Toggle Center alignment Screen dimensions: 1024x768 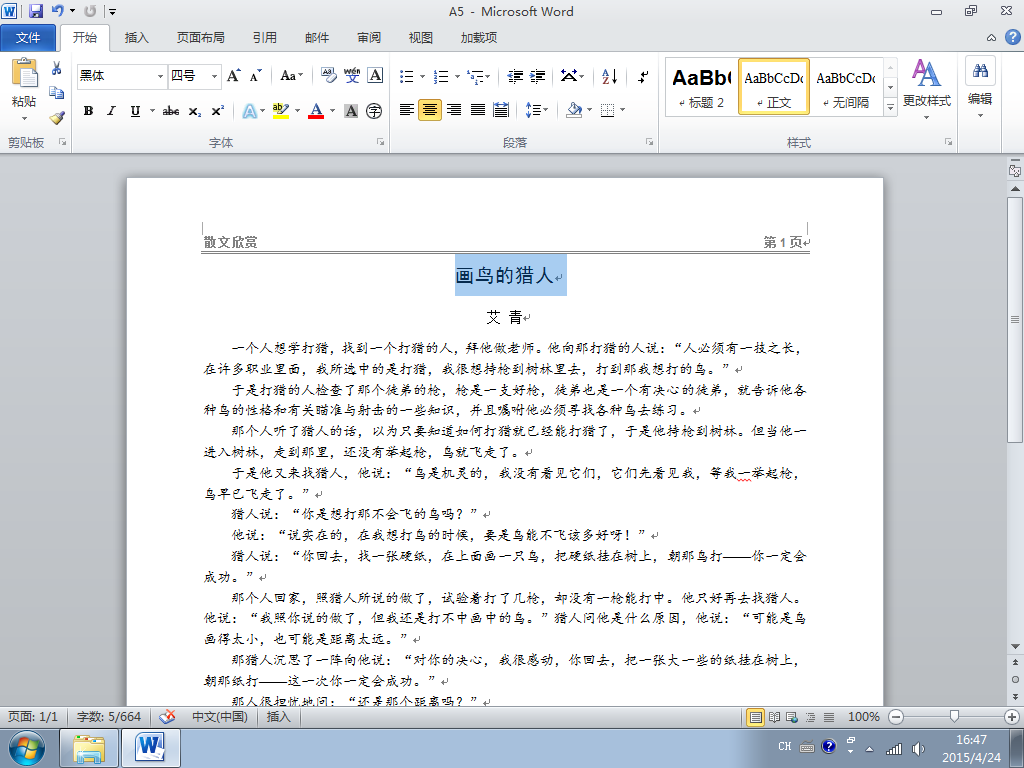(x=430, y=110)
